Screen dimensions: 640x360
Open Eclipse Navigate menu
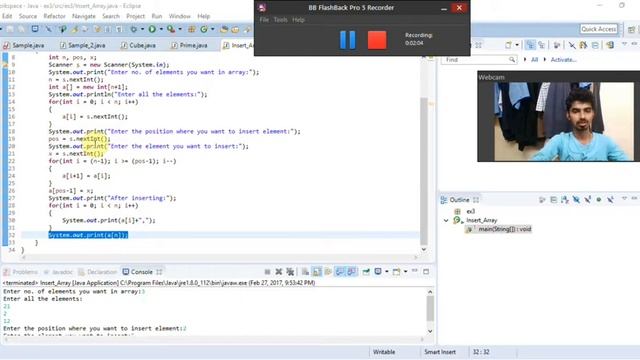pos(84,16)
